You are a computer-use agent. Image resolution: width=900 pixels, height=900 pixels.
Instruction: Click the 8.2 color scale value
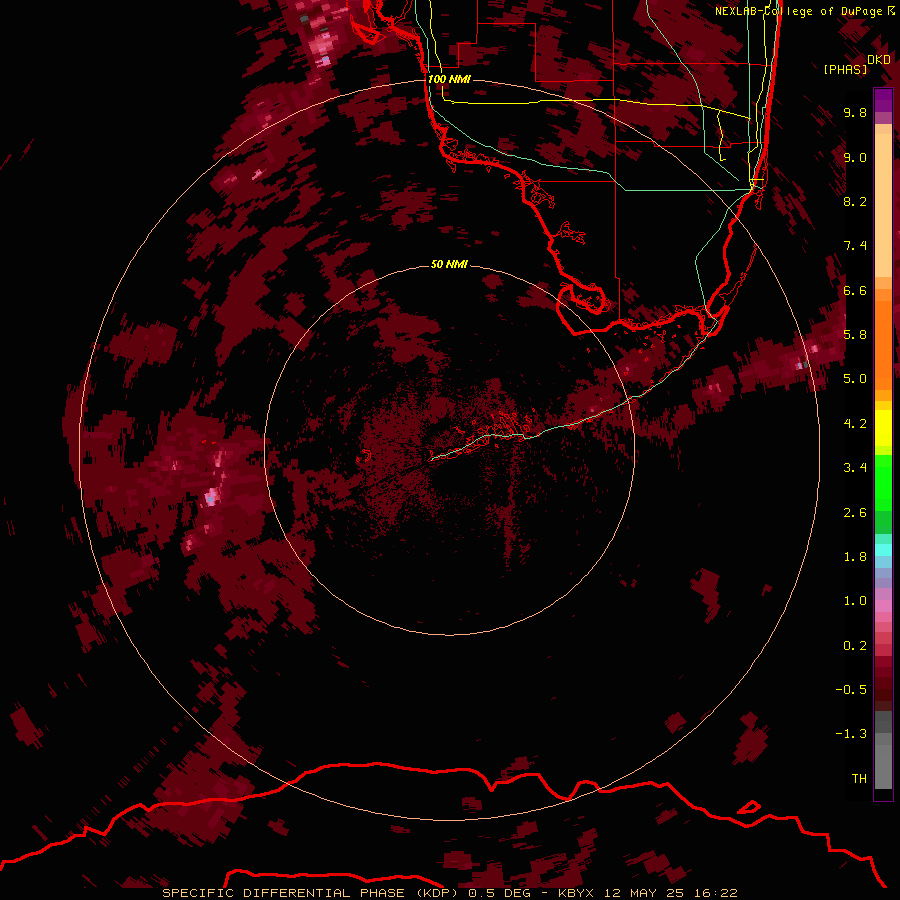(855, 201)
